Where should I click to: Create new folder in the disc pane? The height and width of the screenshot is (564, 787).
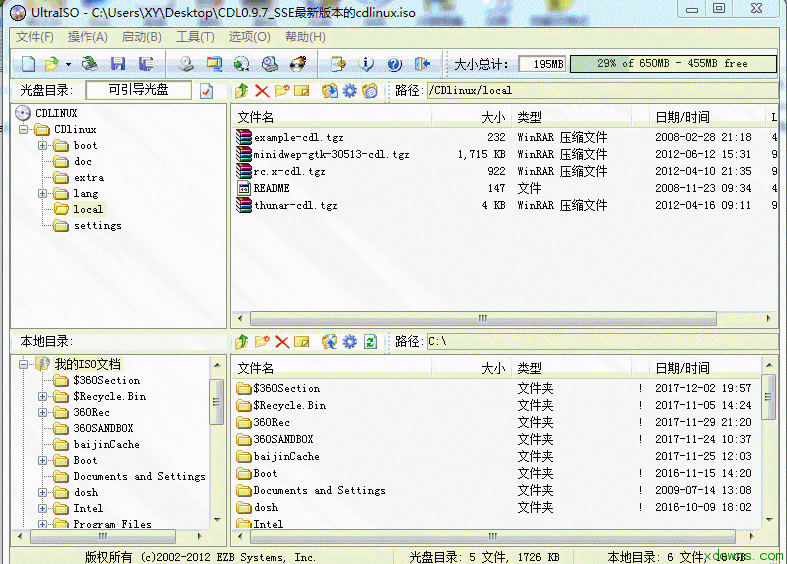pos(282,91)
